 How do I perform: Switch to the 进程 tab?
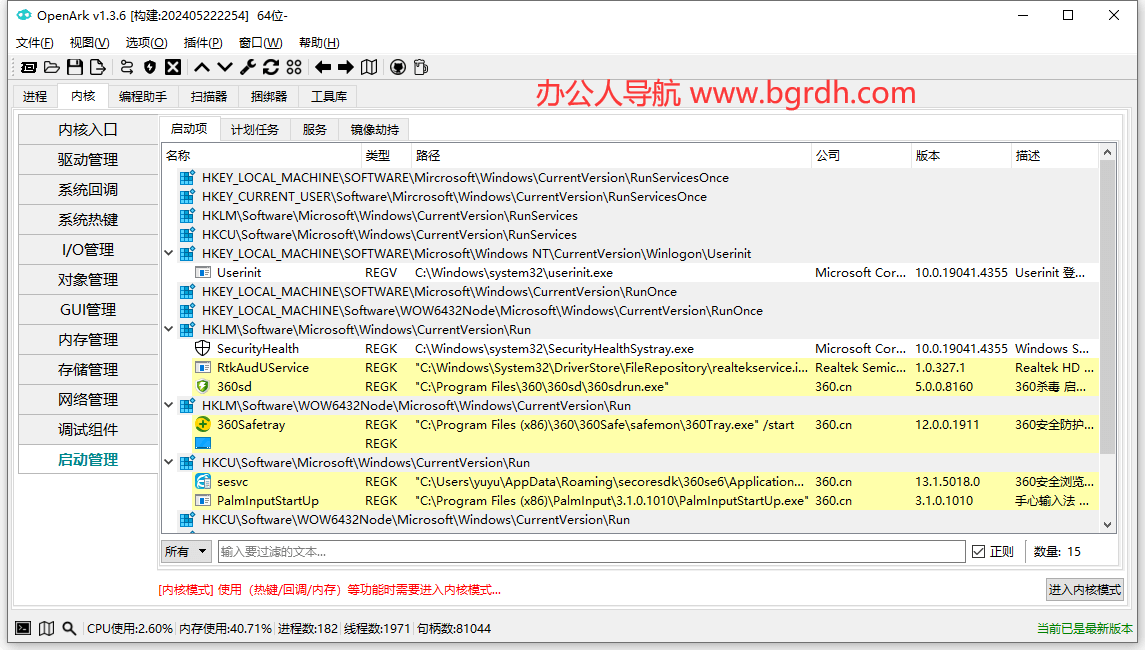tap(35, 96)
